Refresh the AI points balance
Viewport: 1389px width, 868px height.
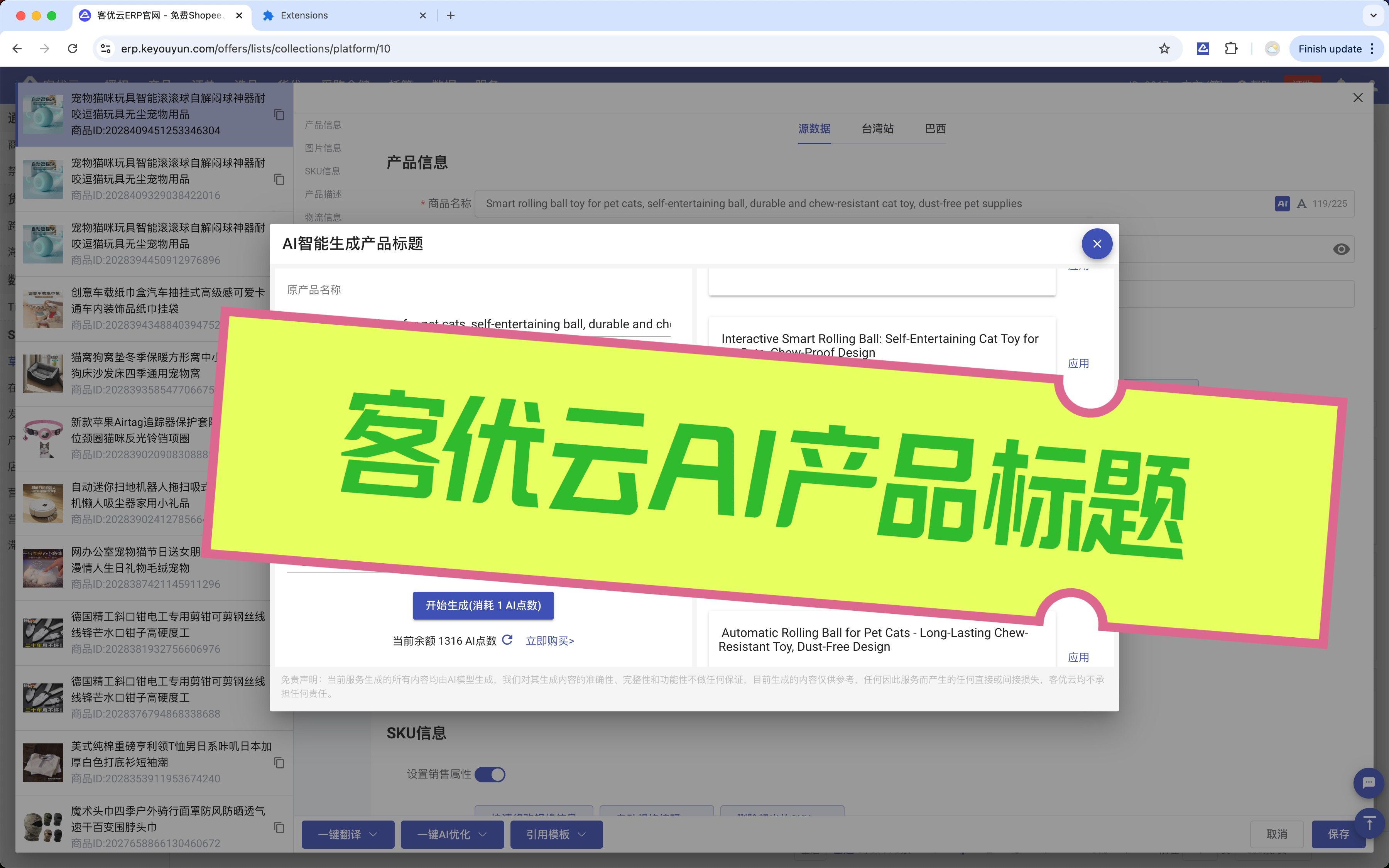(507, 640)
